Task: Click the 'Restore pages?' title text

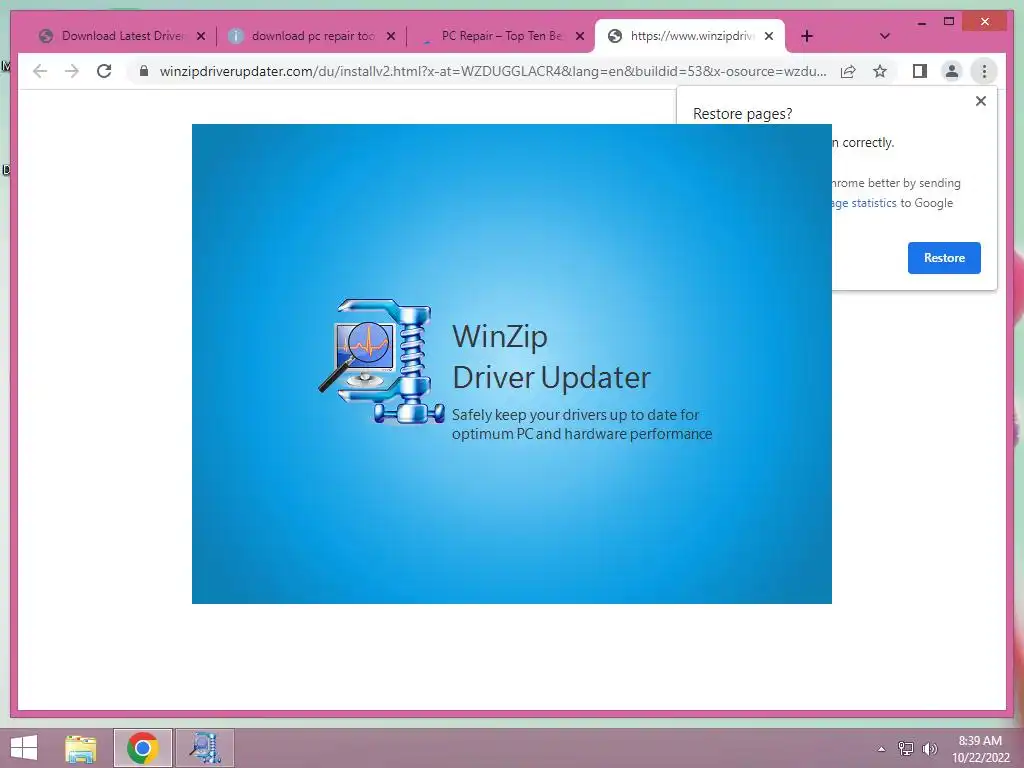Action: click(x=742, y=114)
